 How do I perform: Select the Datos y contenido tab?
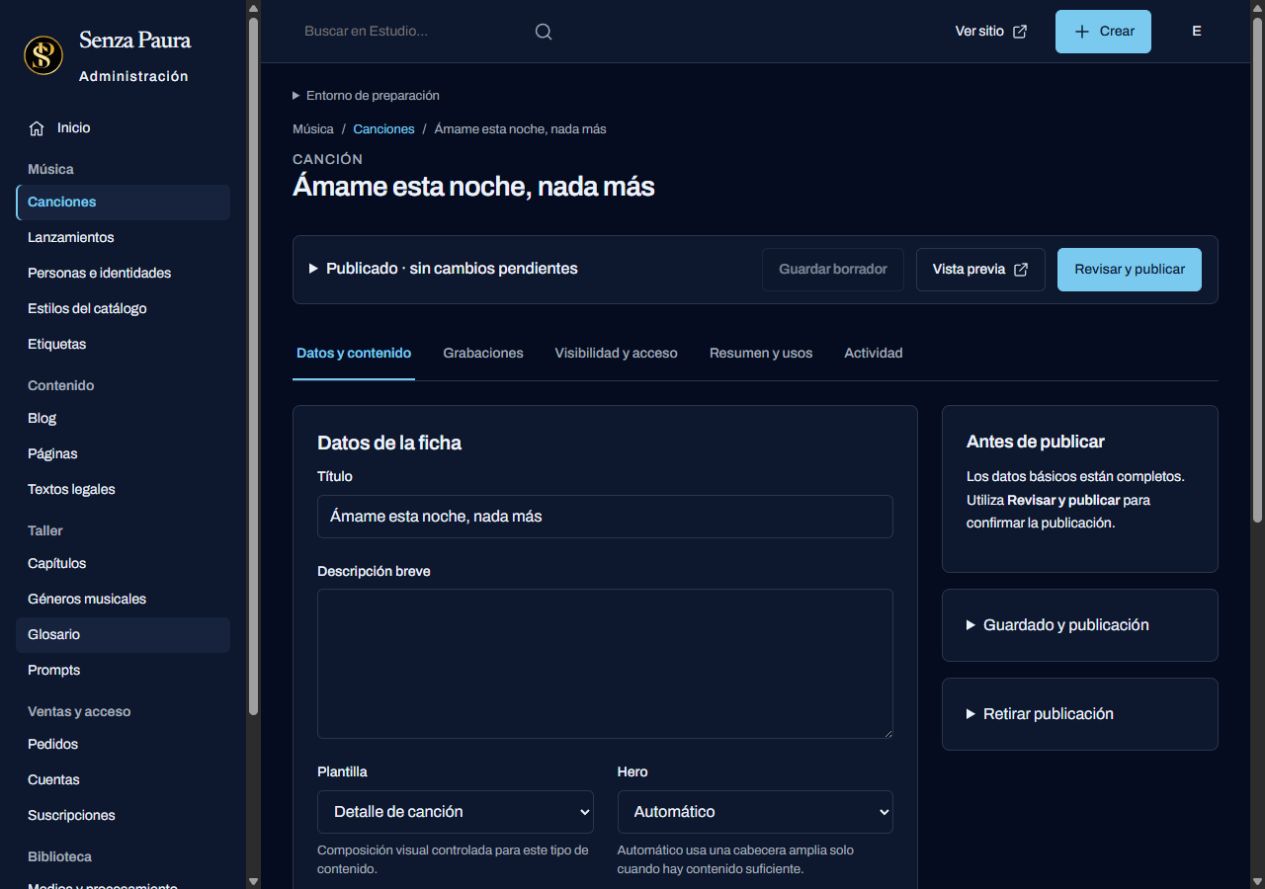point(354,353)
